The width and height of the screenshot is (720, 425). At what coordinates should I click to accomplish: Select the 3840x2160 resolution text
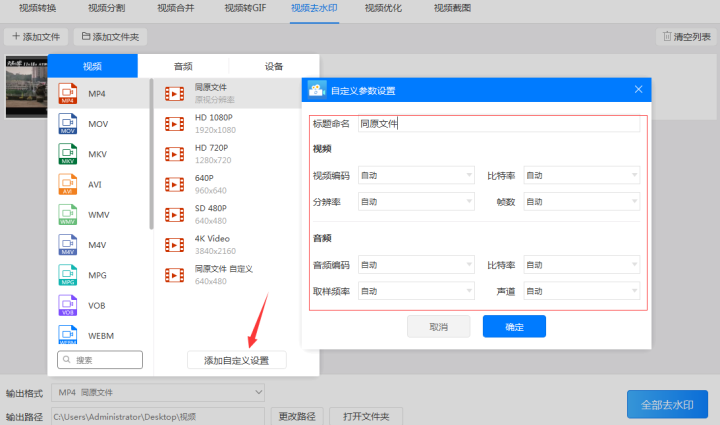click(x=215, y=251)
